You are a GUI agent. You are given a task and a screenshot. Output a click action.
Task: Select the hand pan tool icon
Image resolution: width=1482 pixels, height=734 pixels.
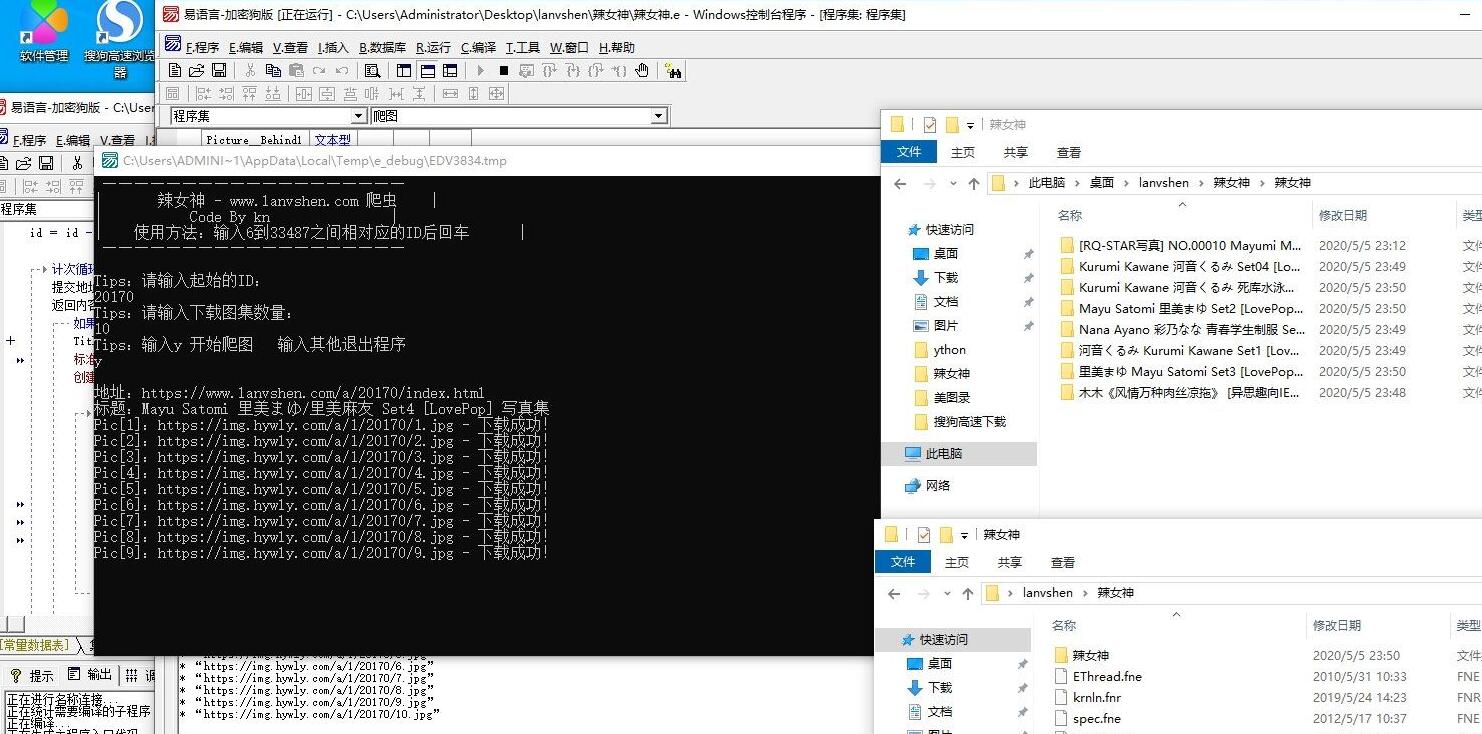tap(642, 71)
